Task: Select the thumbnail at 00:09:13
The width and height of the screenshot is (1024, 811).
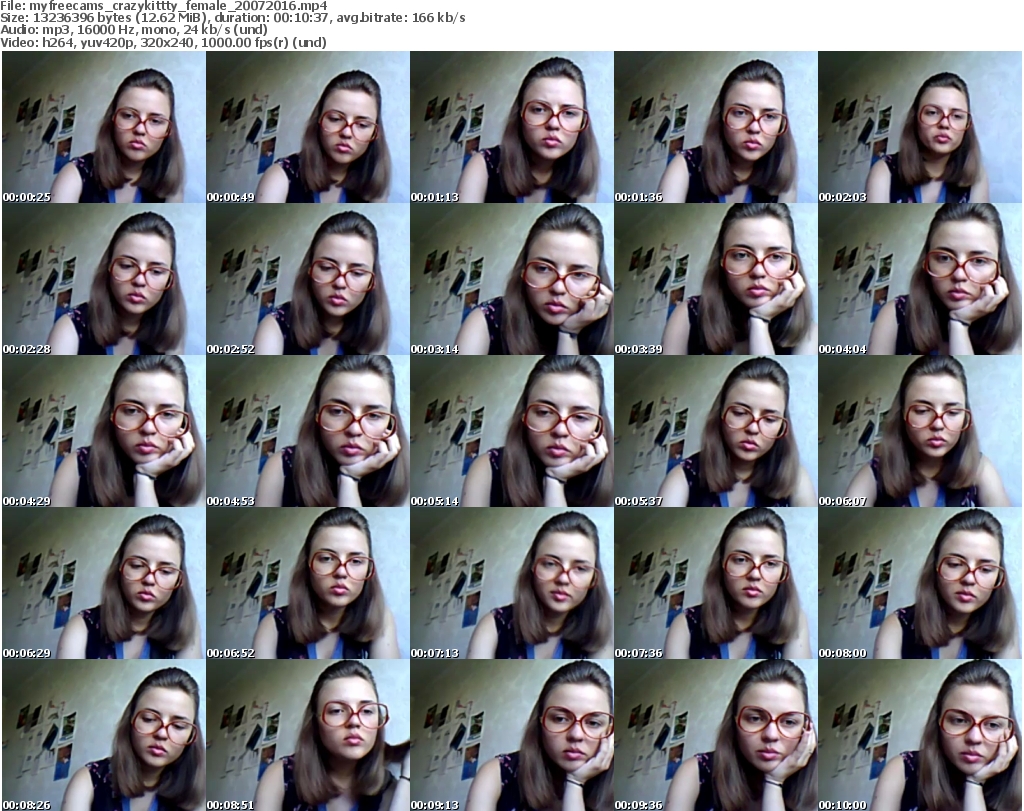Action: tap(512, 735)
